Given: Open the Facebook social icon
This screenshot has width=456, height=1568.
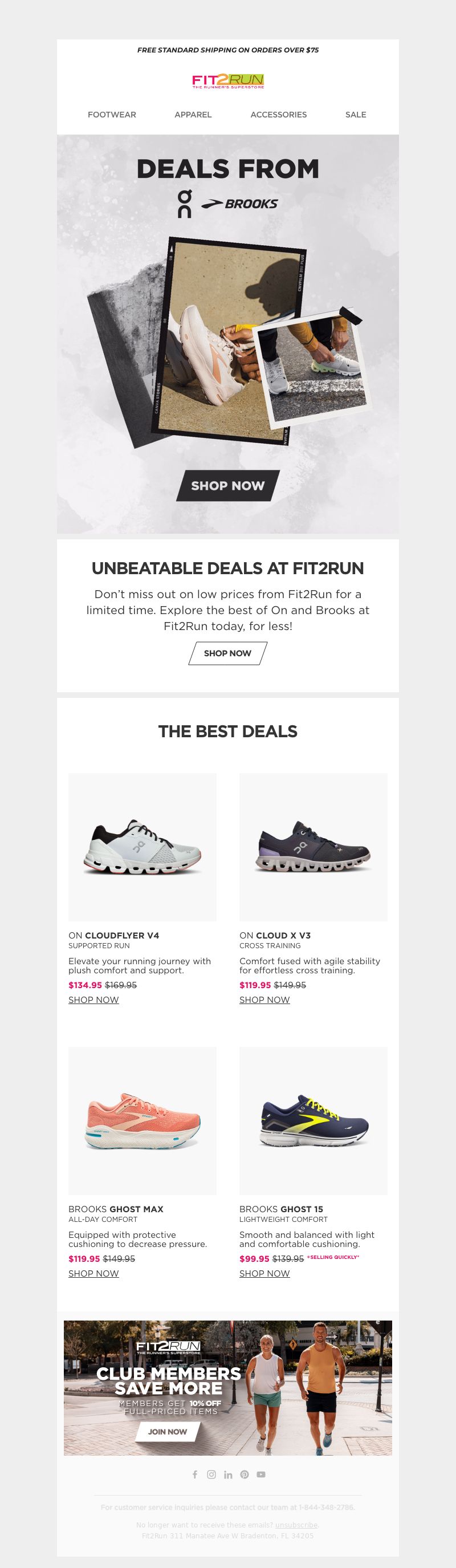Looking at the screenshot, I should 195,1474.
